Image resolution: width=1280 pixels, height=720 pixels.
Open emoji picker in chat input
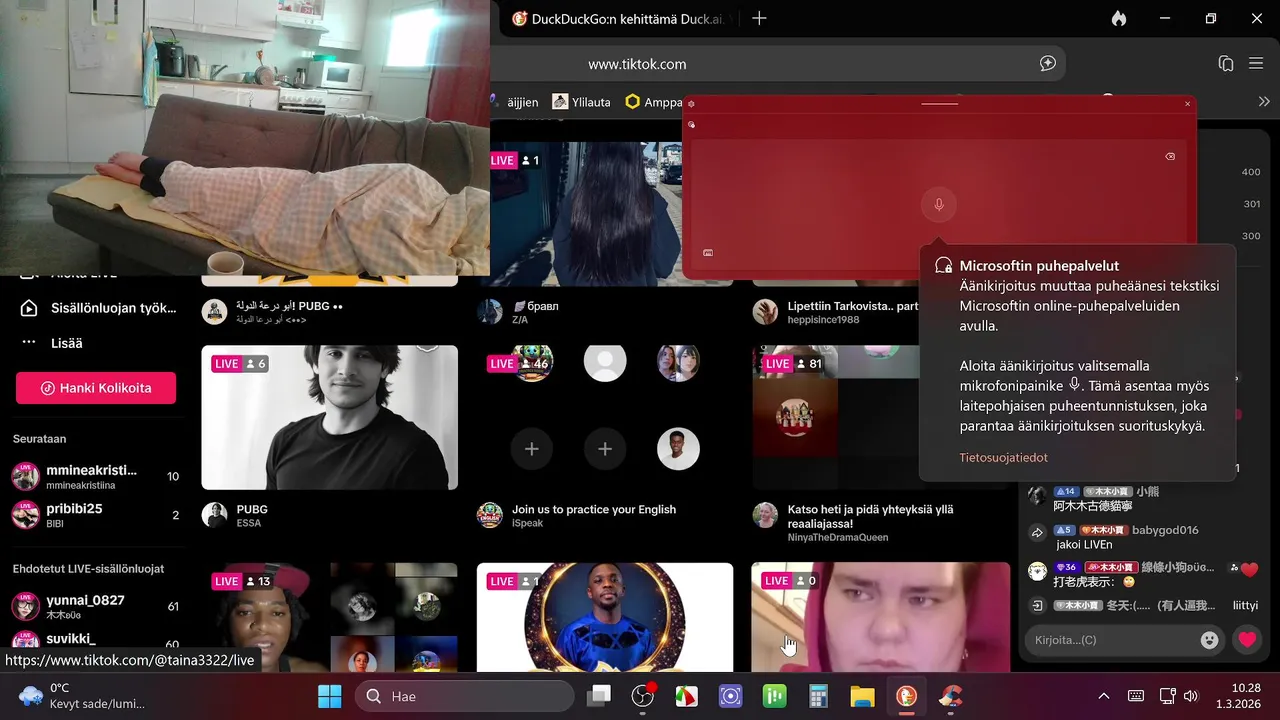point(1209,640)
